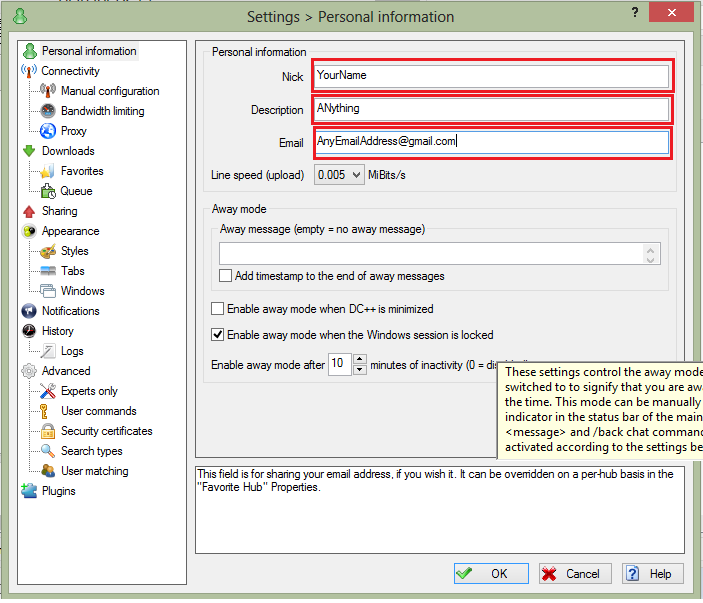This screenshot has width=703, height=603.
Task: Select Personal information in settings tree
Action: (x=89, y=51)
